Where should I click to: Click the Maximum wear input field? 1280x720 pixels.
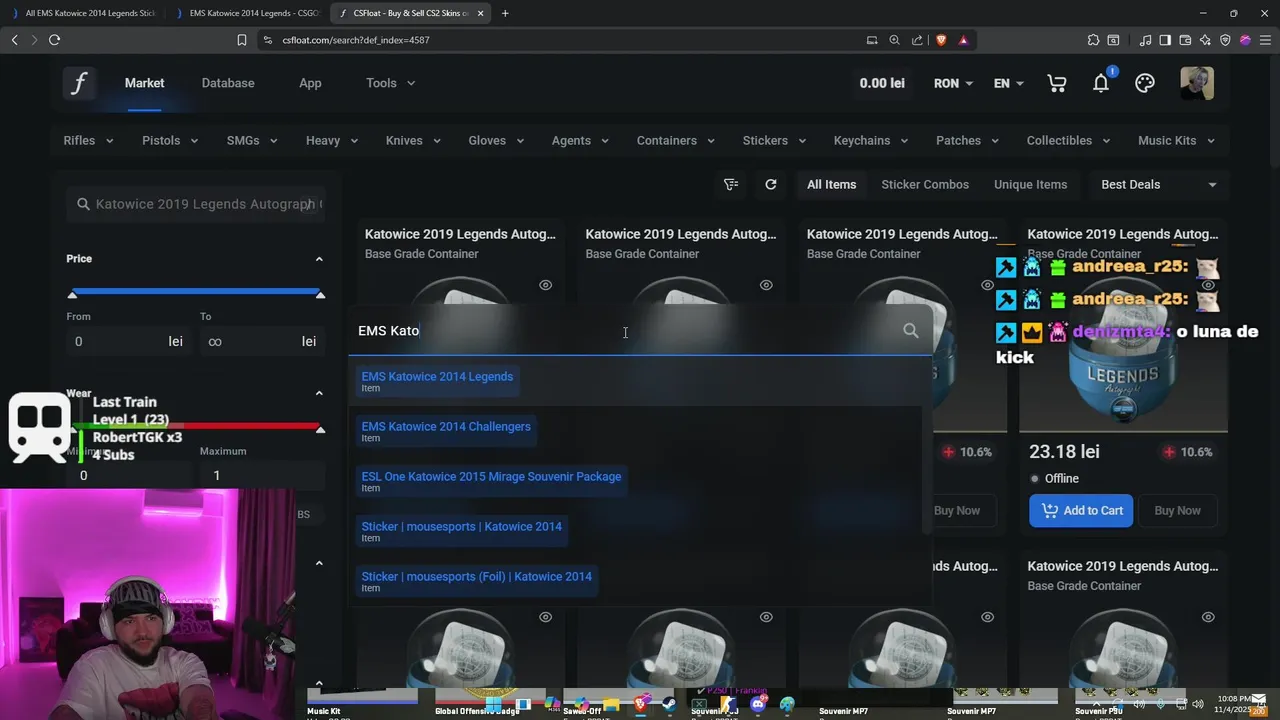click(x=262, y=475)
